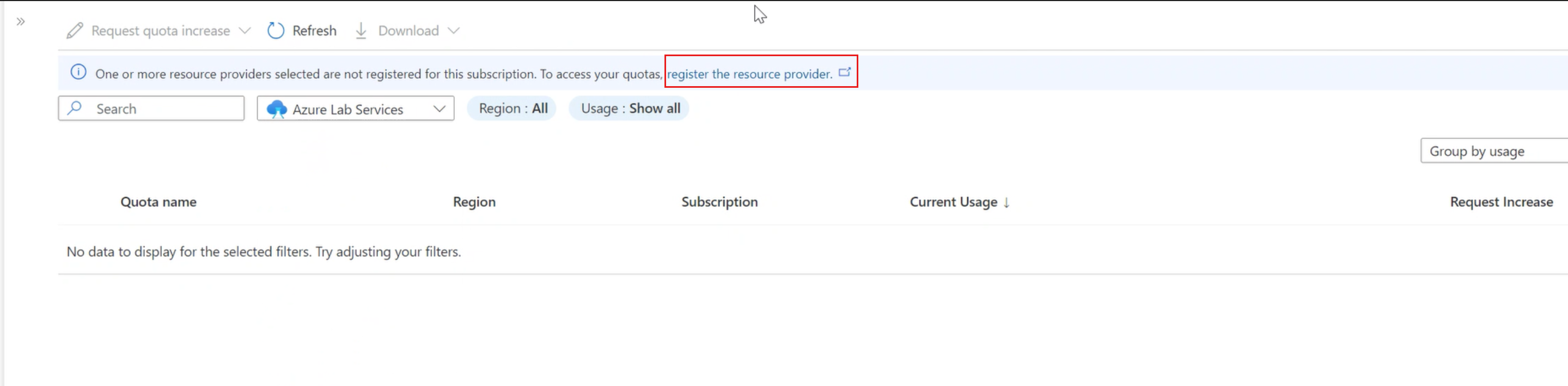Expand the collapsed side panel with double chevron

pos(21,22)
